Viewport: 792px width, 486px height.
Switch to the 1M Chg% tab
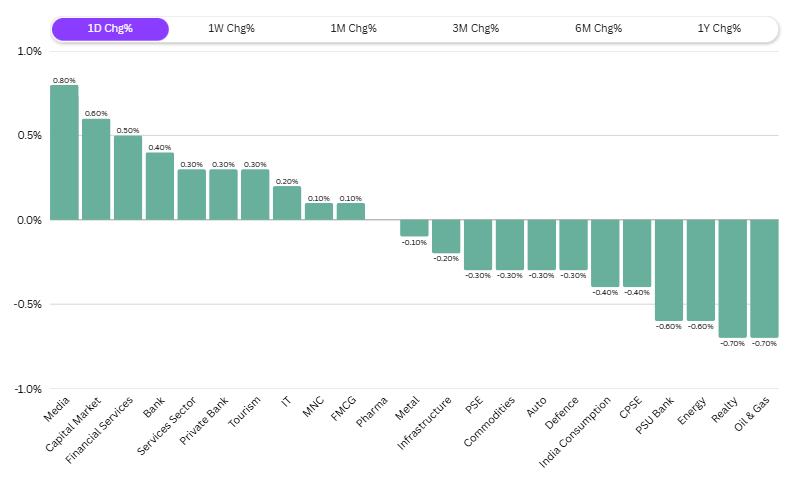(x=353, y=28)
